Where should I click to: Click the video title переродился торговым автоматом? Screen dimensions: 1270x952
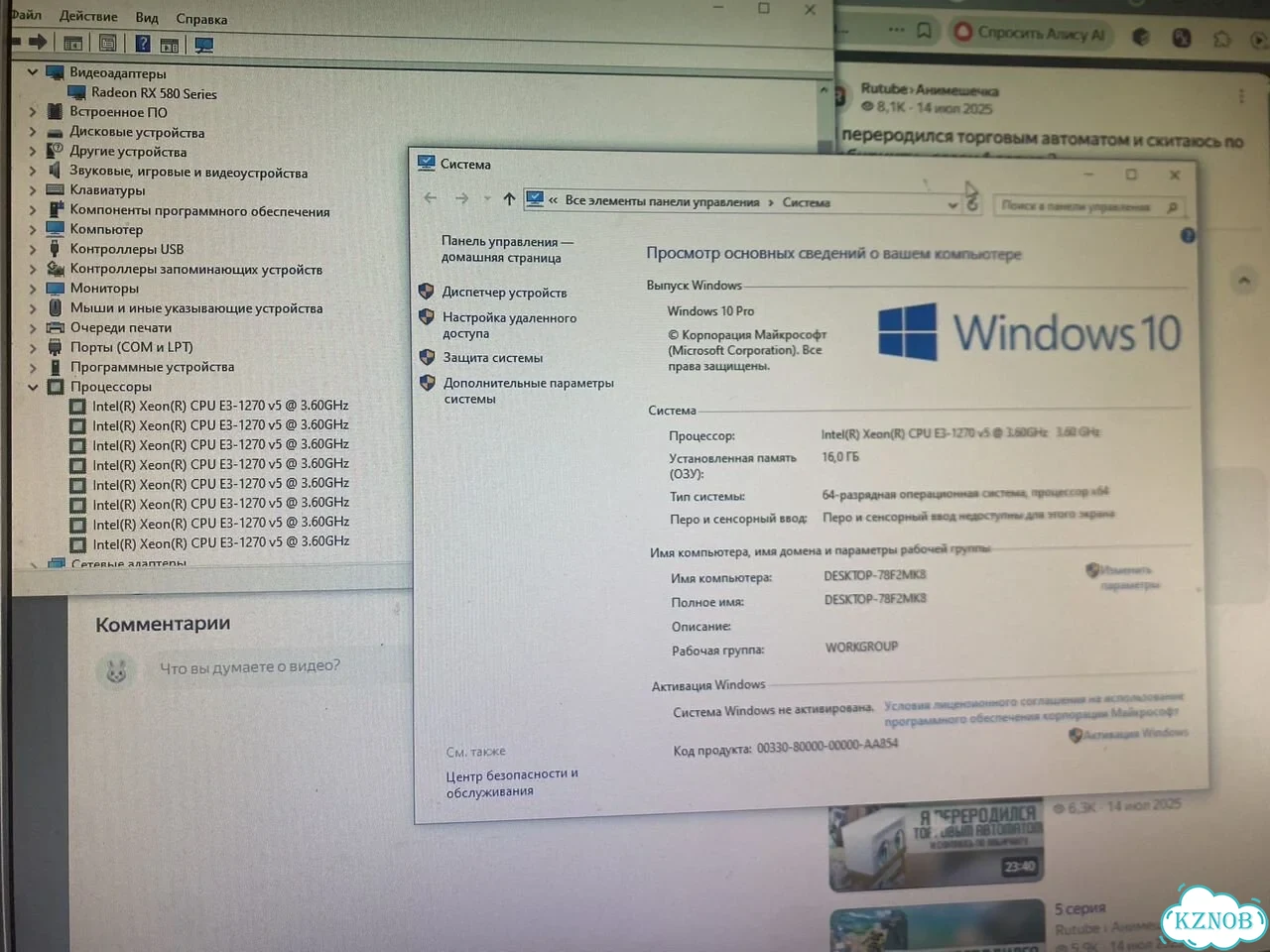(x=1042, y=139)
